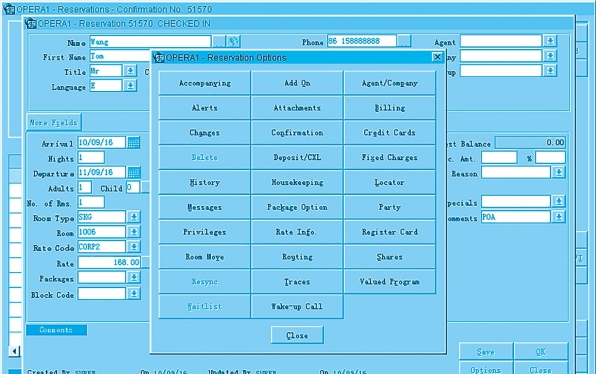The width and height of the screenshot is (596, 374).
Task: Click the Delete option button
Action: (204, 157)
